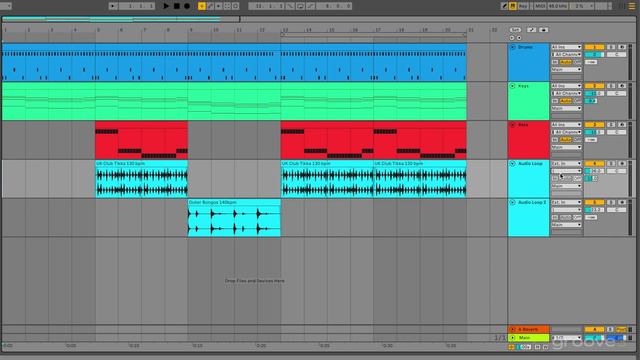The width and height of the screenshot is (640, 360).
Task: Arm the Drums track for recording
Action: click(x=622, y=47)
